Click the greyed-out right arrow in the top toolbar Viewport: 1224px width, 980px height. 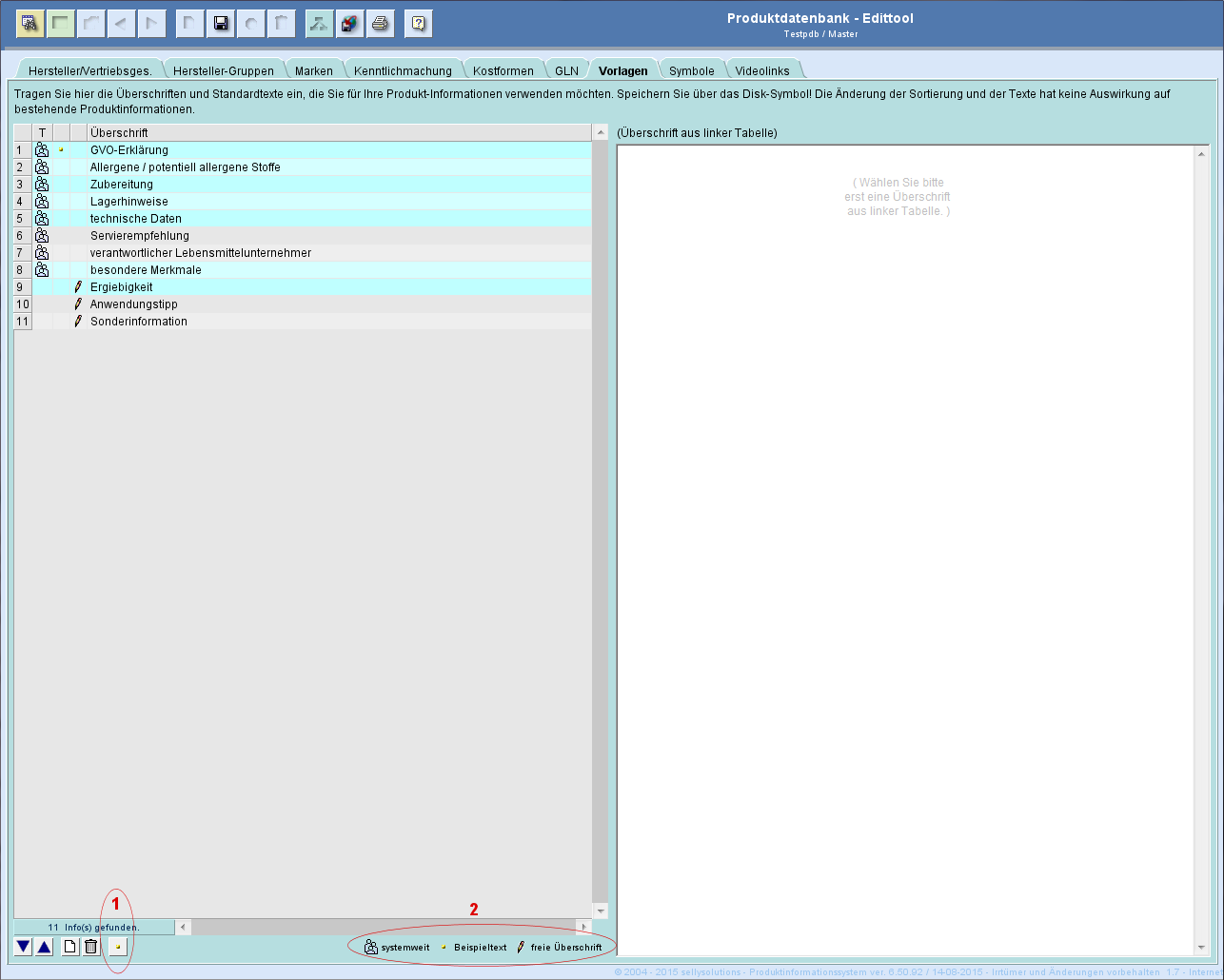pos(152,24)
